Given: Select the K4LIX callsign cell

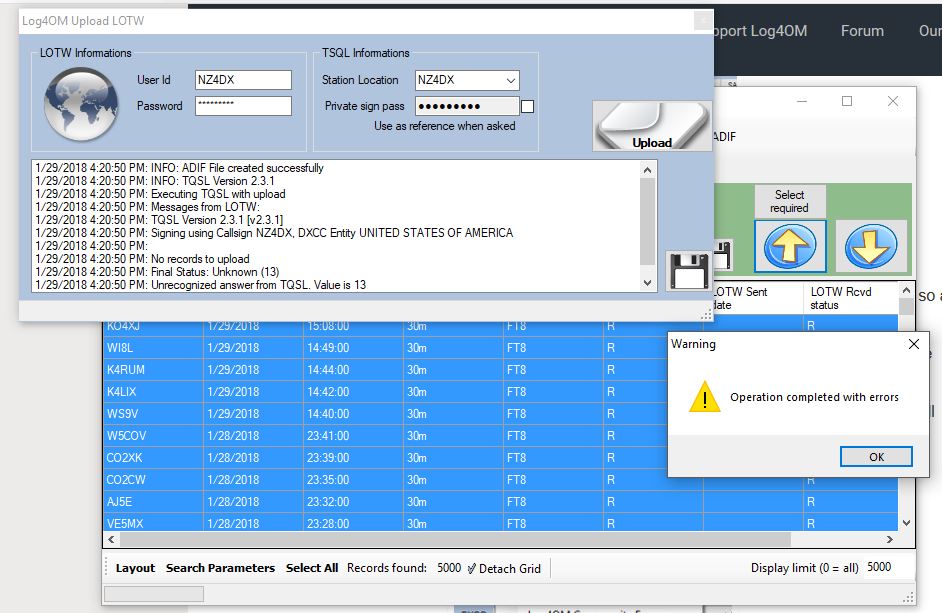Looking at the screenshot, I should click(x=153, y=392).
